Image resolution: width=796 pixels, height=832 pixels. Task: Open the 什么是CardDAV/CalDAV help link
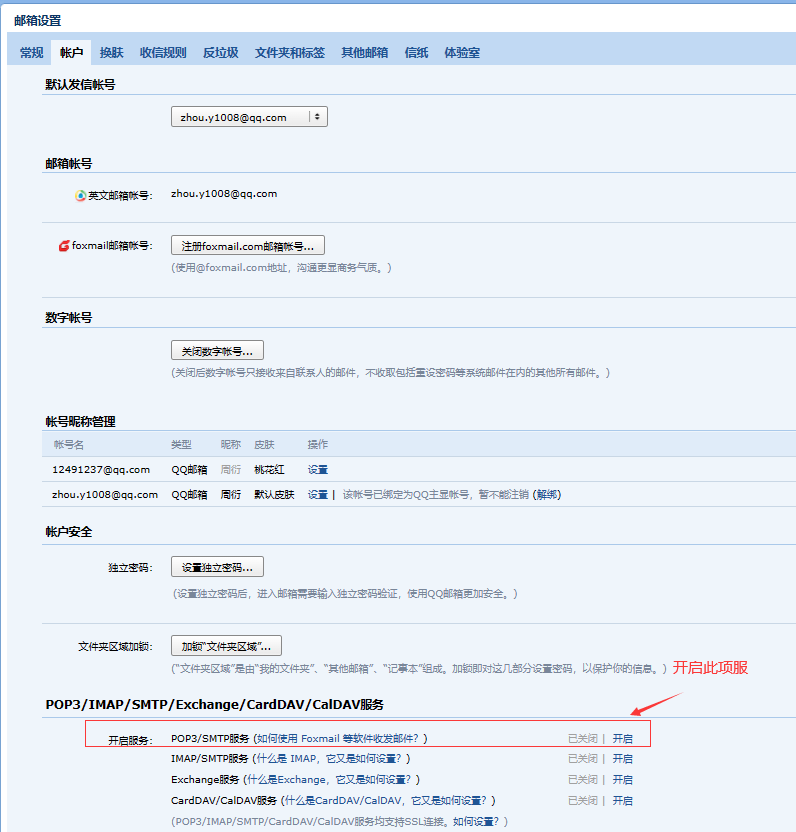(386, 800)
